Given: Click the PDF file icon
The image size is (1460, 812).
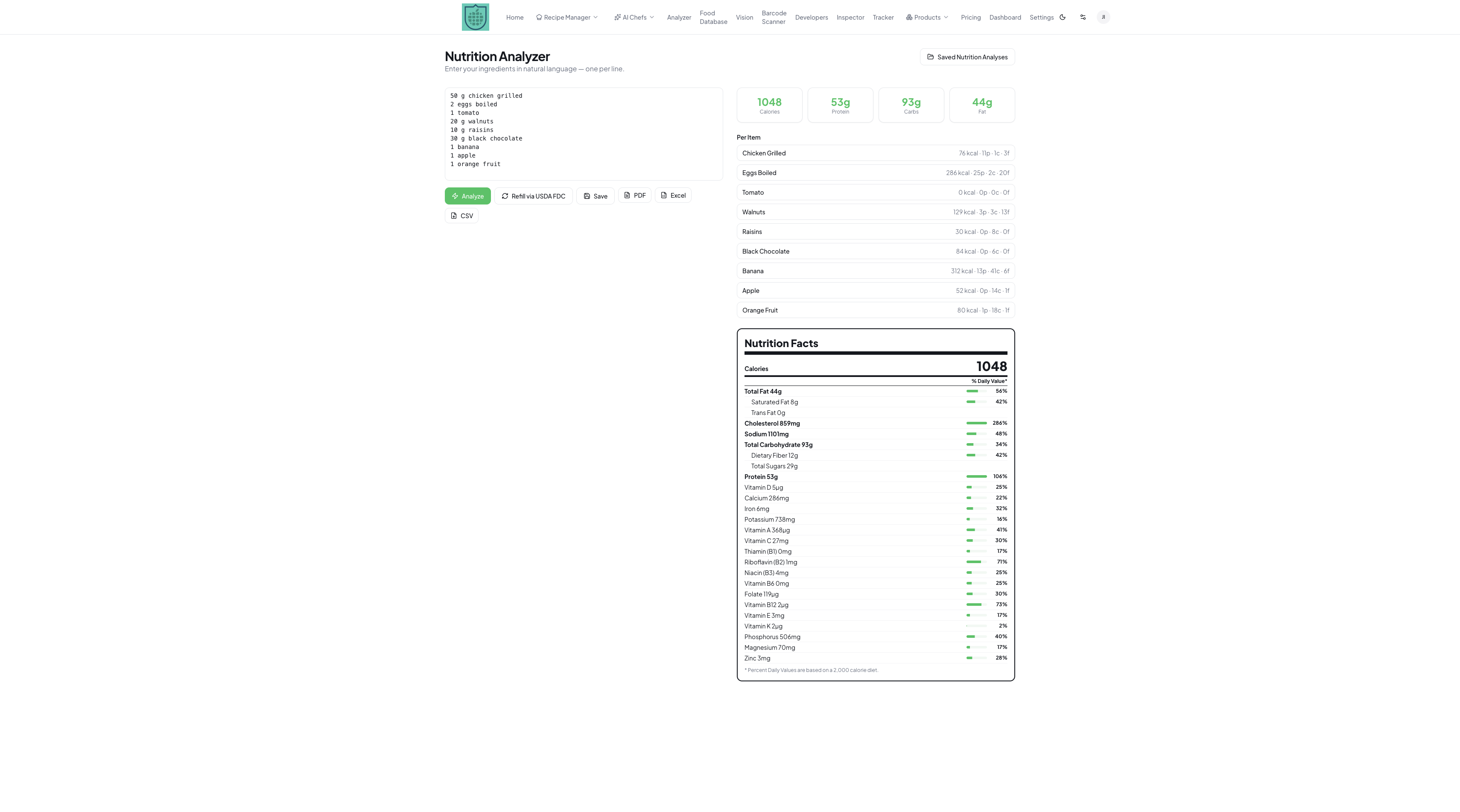Looking at the screenshot, I should point(627,195).
